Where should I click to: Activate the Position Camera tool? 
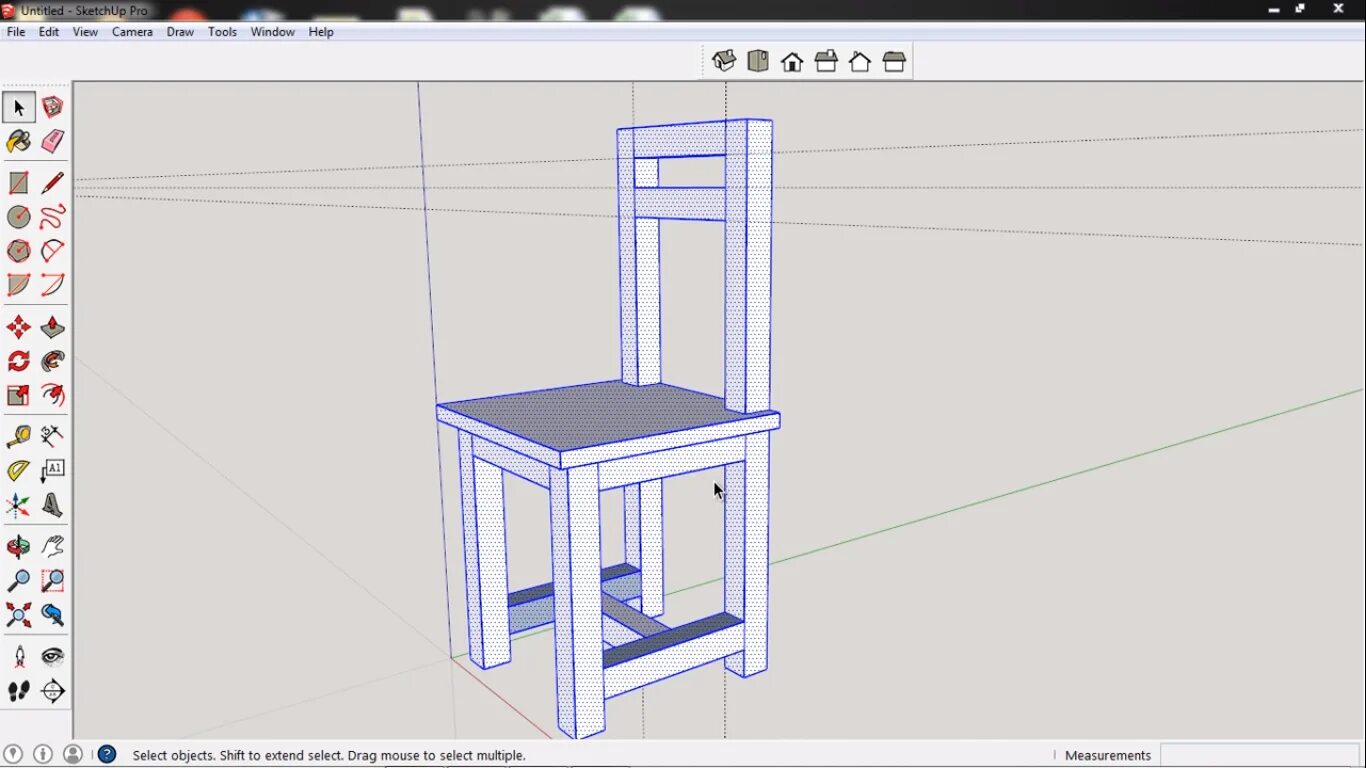tap(19, 657)
